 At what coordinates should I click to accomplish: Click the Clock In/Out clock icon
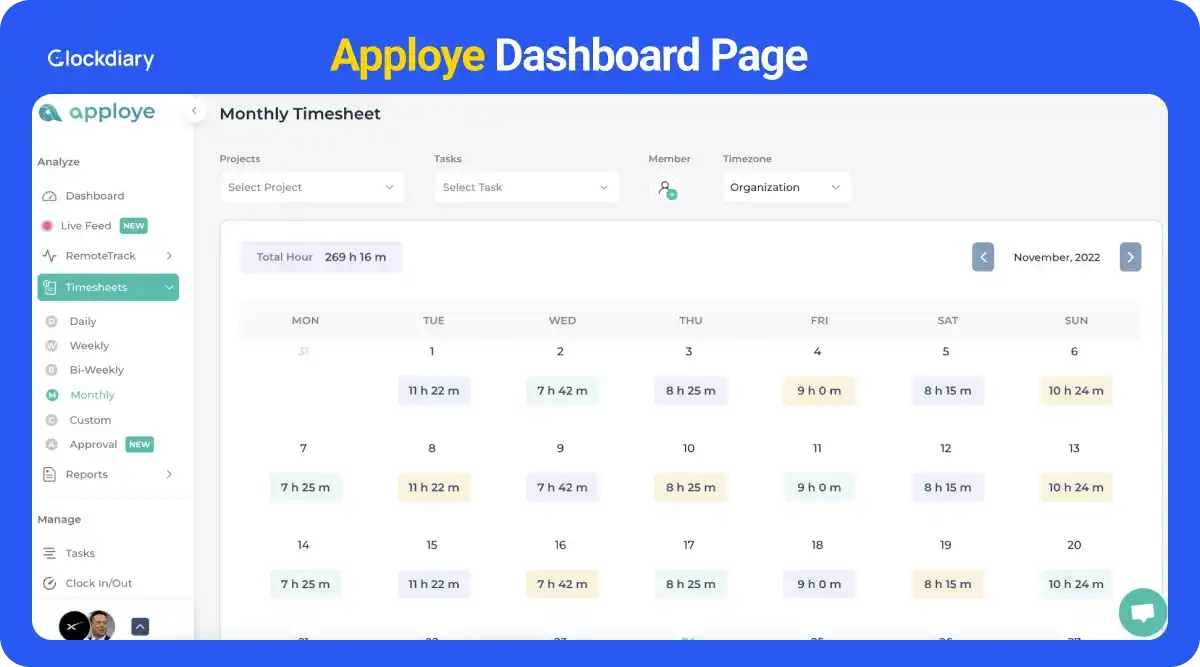[x=50, y=583]
